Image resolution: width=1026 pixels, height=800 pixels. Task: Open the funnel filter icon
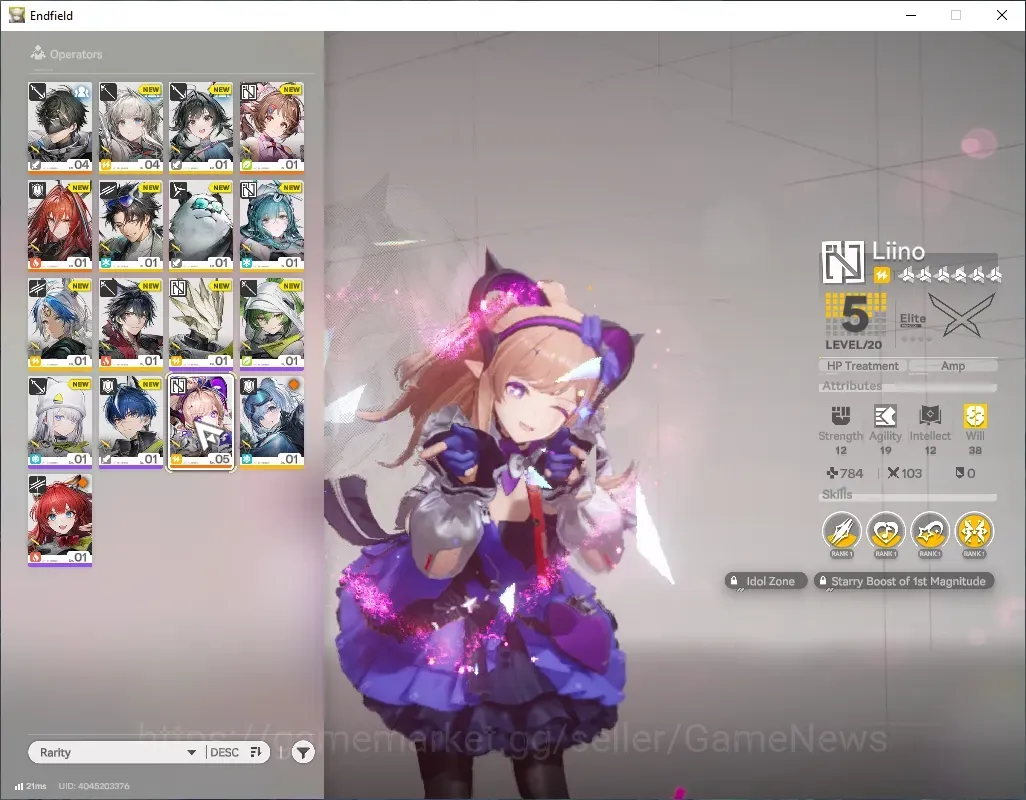302,752
